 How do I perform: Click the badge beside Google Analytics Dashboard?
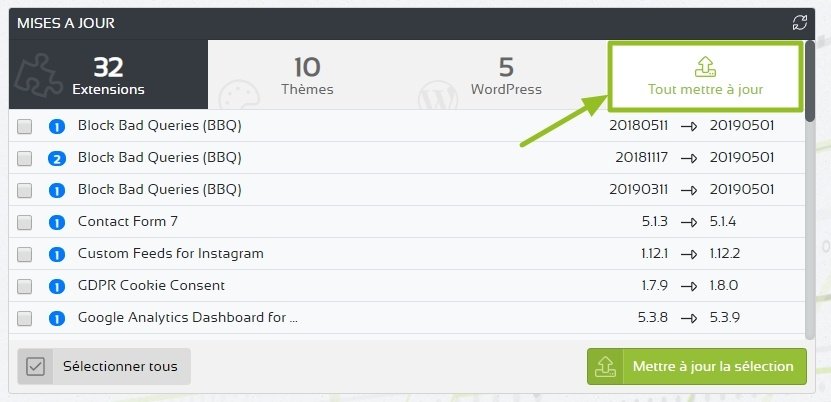pyautogui.click(x=57, y=318)
